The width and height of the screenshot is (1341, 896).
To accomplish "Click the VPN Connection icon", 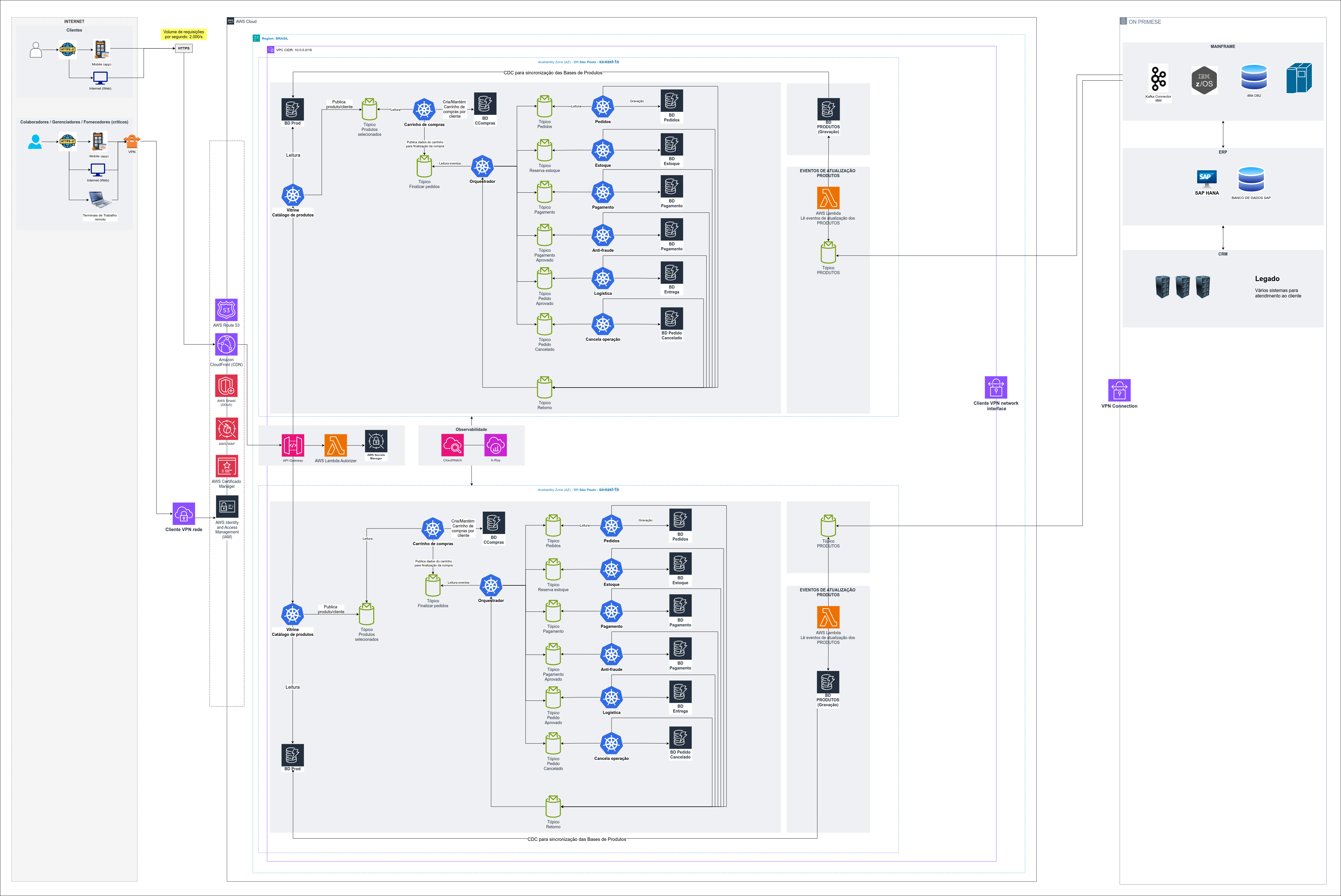I will pos(1119,390).
